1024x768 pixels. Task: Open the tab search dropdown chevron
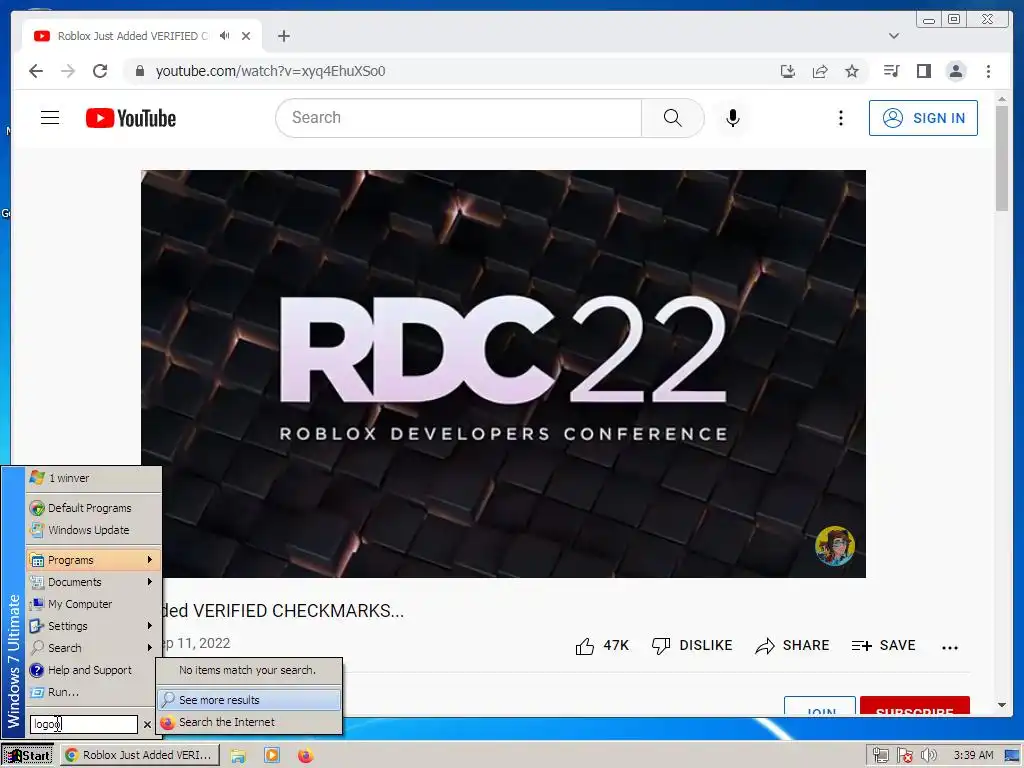894,36
